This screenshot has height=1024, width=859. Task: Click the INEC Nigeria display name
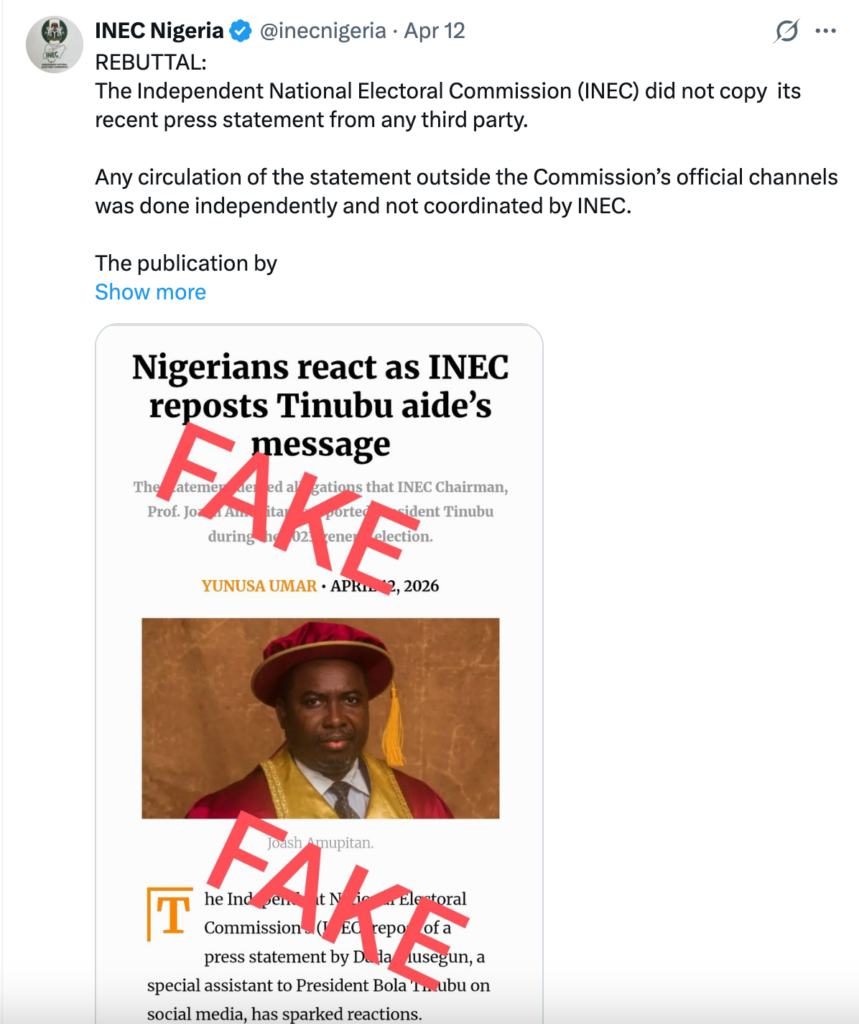pyautogui.click(x=155, y=30)
